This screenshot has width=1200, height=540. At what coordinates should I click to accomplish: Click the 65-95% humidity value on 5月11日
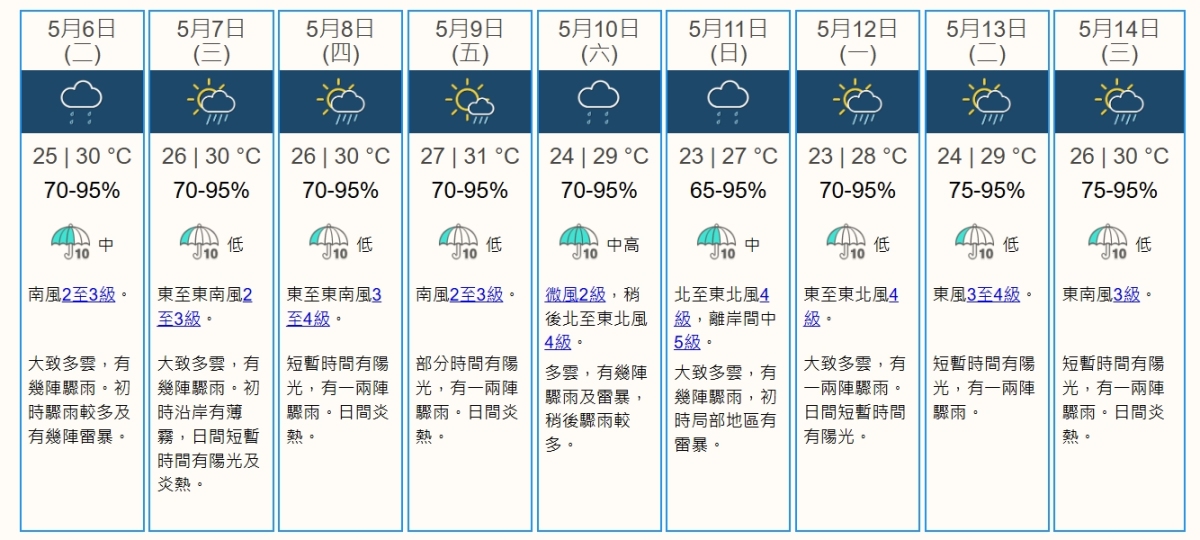[728, 190]
